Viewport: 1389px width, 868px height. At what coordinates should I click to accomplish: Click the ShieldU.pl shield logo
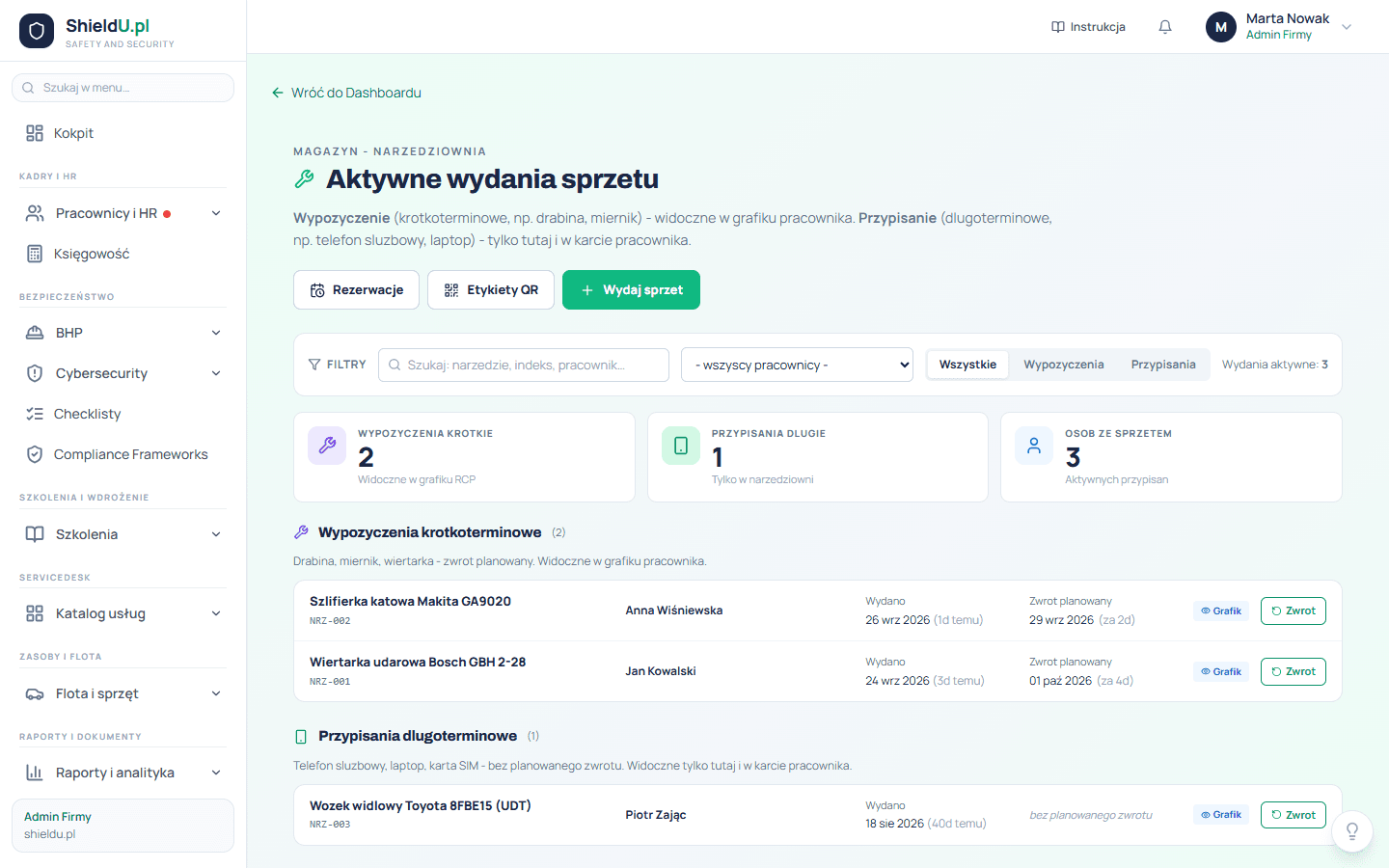tap(37, 31)
